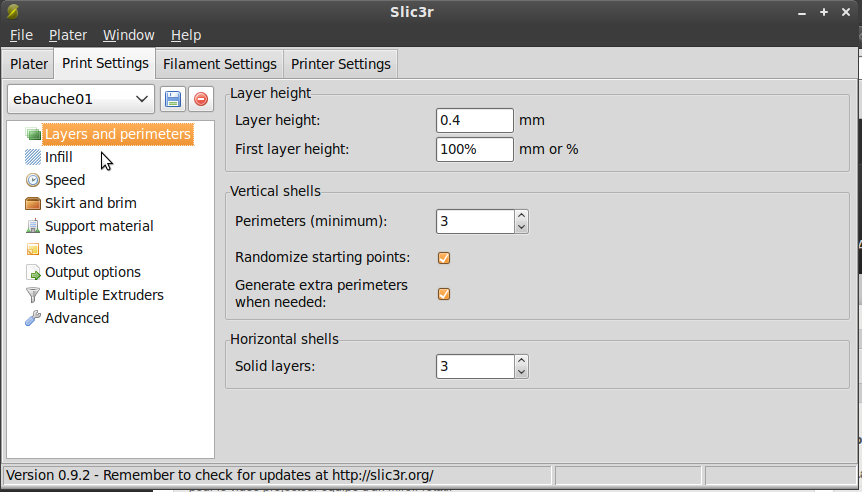Open Skirt and brim settings icon
The image size is (862, 492).
pyautogui.click(x=33, y=203)
